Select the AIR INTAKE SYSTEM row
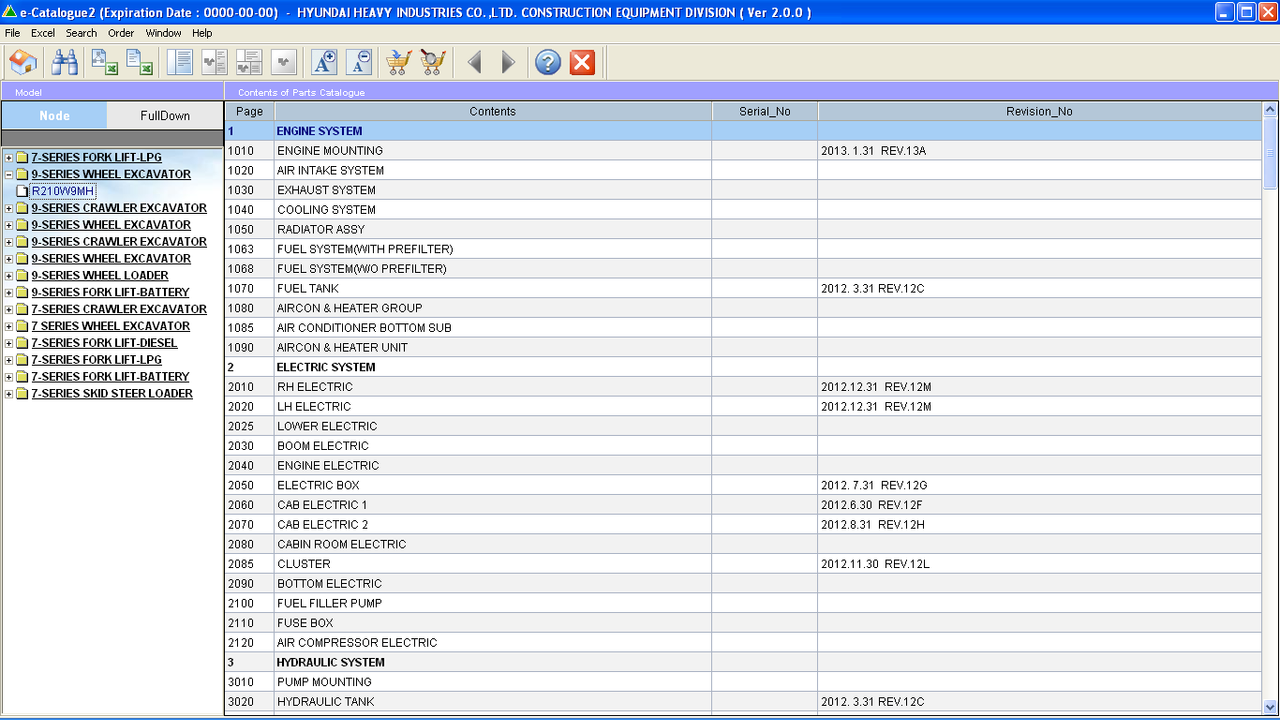This screenshot has height=720, width=1280. point(743,170)
